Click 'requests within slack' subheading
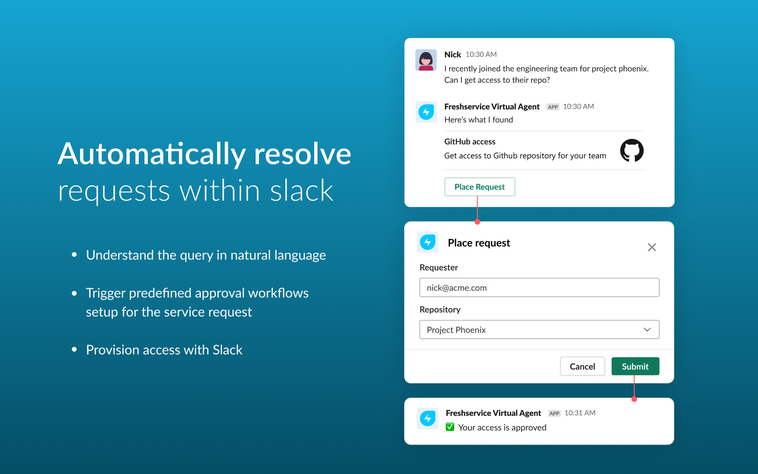 (195, 190)
